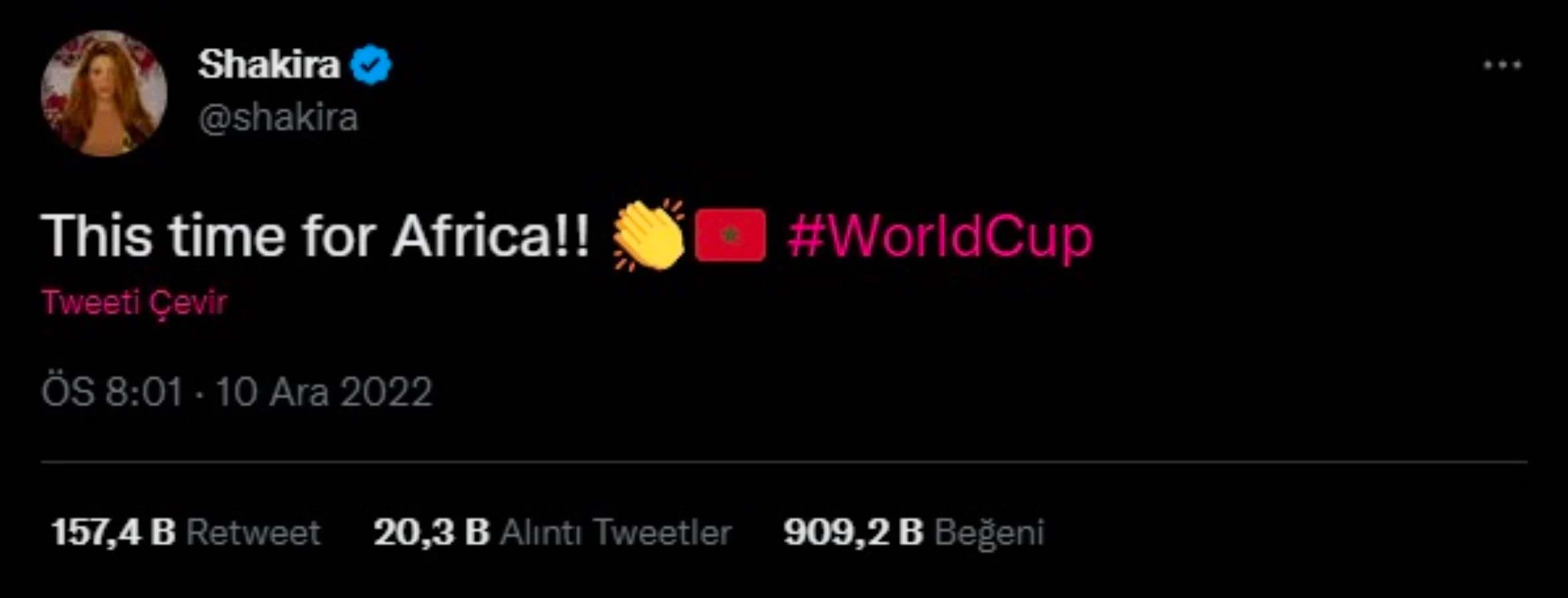The width and height of the screenshot is (1568, 598).
Task: Open the three-dot more options menu
Action: (x=1502, y=65)
